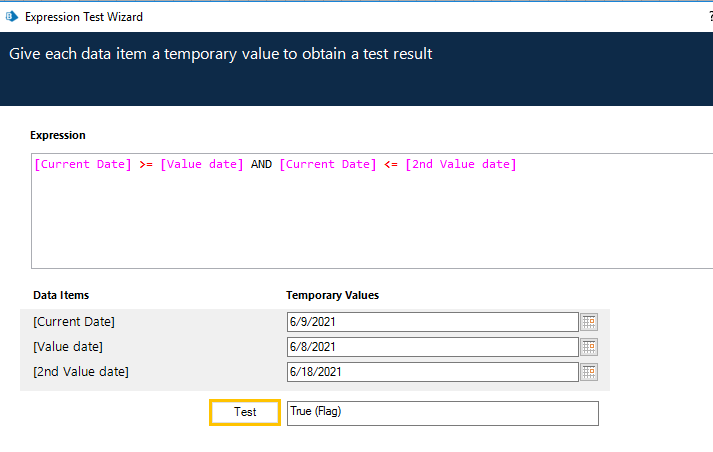This screenshot has height=452, width=713.
Task: Open calendar picker for Current Date
Action: click(x=590, y=322)
